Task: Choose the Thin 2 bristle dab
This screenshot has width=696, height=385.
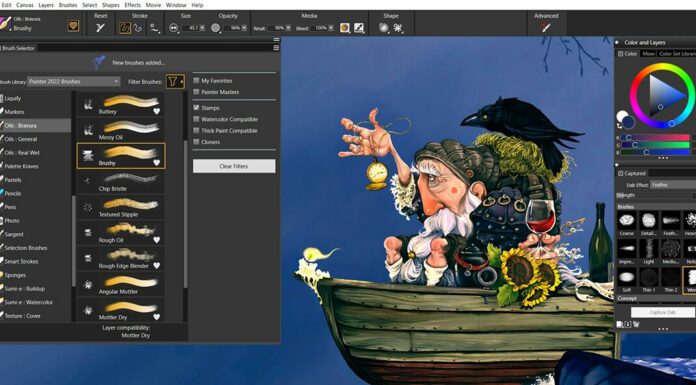Action: tap(671, 277)
